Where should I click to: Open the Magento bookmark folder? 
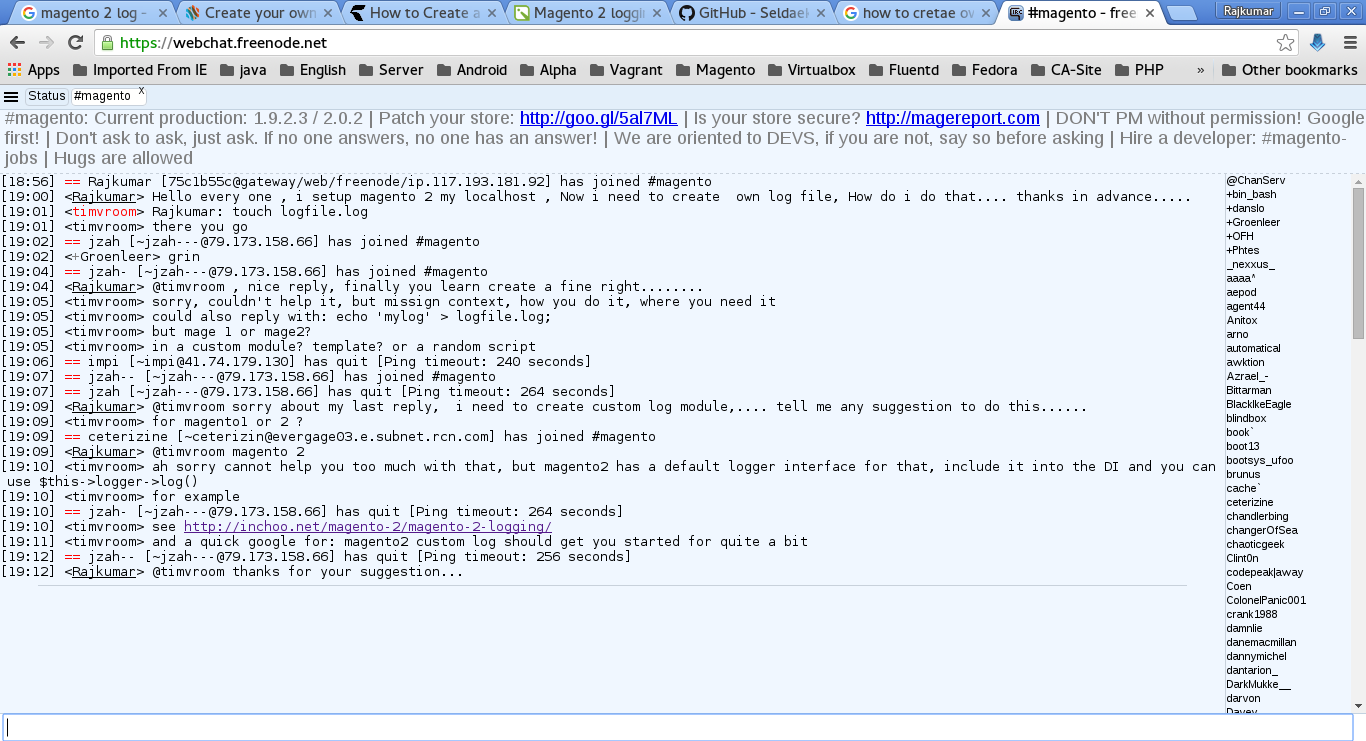click(x=715, y=70)
